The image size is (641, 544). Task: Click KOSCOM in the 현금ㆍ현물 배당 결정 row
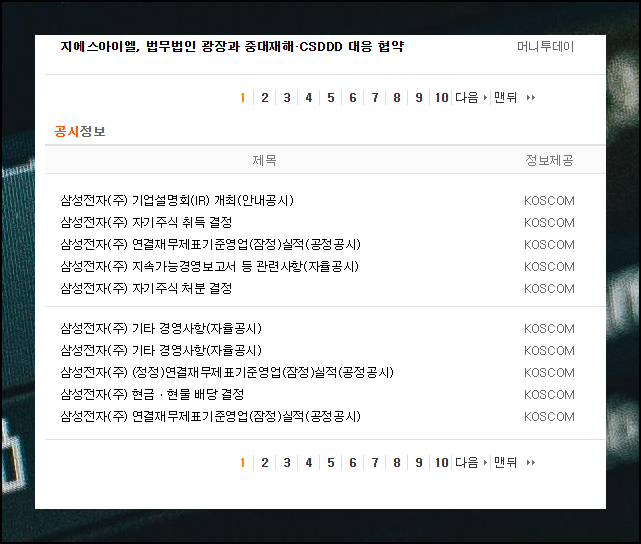pos(549,395)
